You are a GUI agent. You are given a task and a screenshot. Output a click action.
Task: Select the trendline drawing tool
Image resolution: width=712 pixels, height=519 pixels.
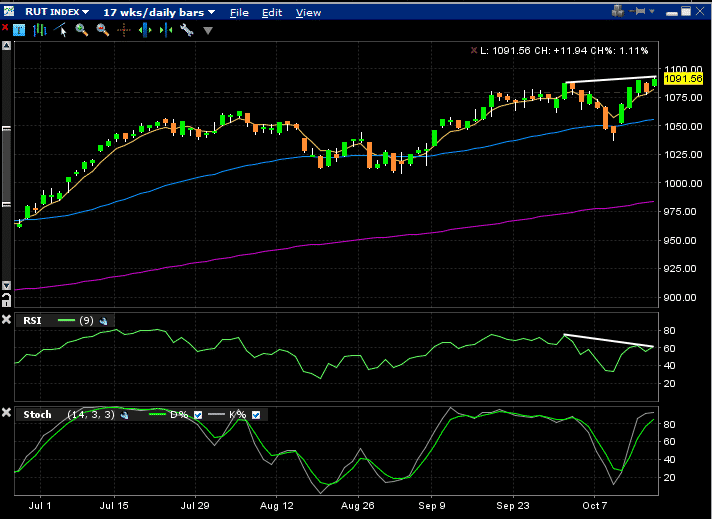pyautogui.click(x=60, y=30)
